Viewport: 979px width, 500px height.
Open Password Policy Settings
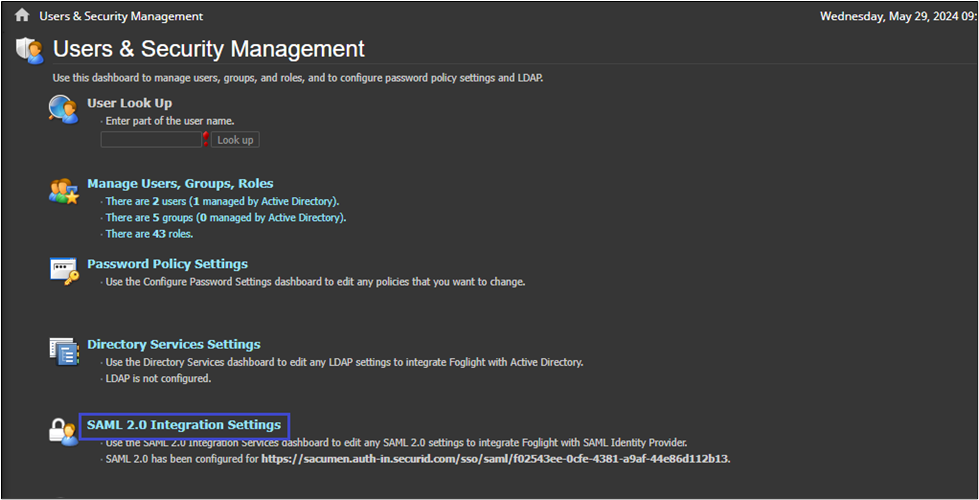coord(167,264)
